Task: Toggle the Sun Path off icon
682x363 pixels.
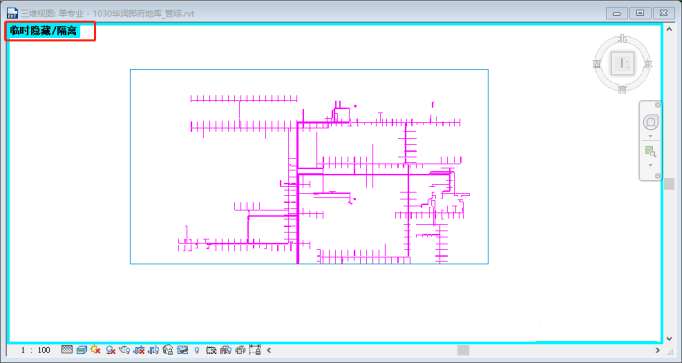Action: point(96,350)
